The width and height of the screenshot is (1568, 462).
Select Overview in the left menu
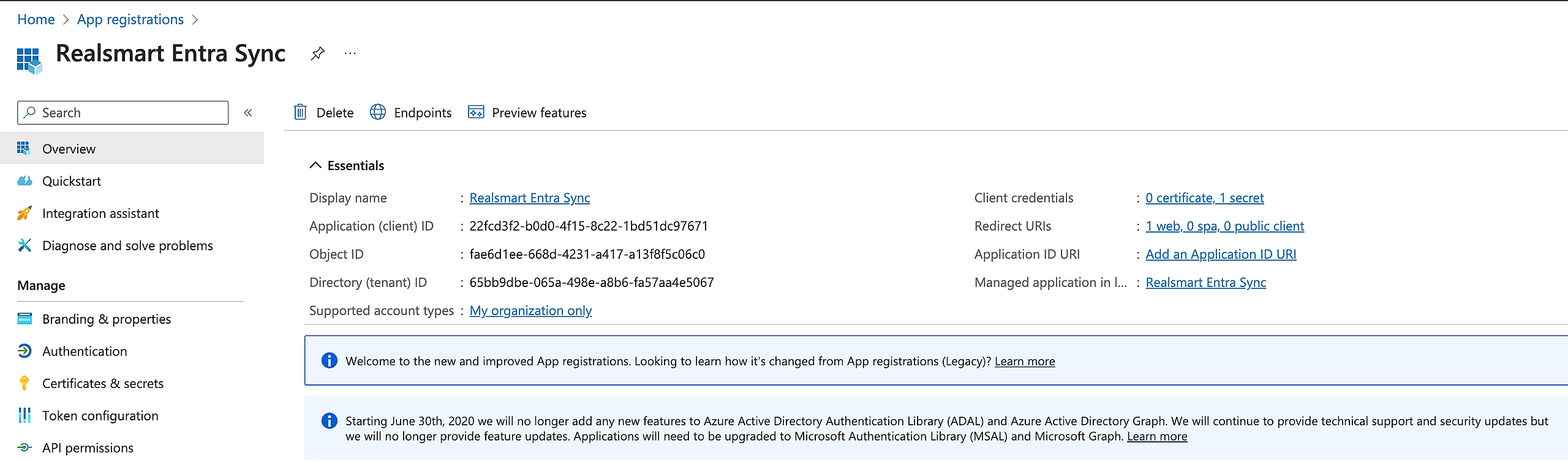click(69, 149)
